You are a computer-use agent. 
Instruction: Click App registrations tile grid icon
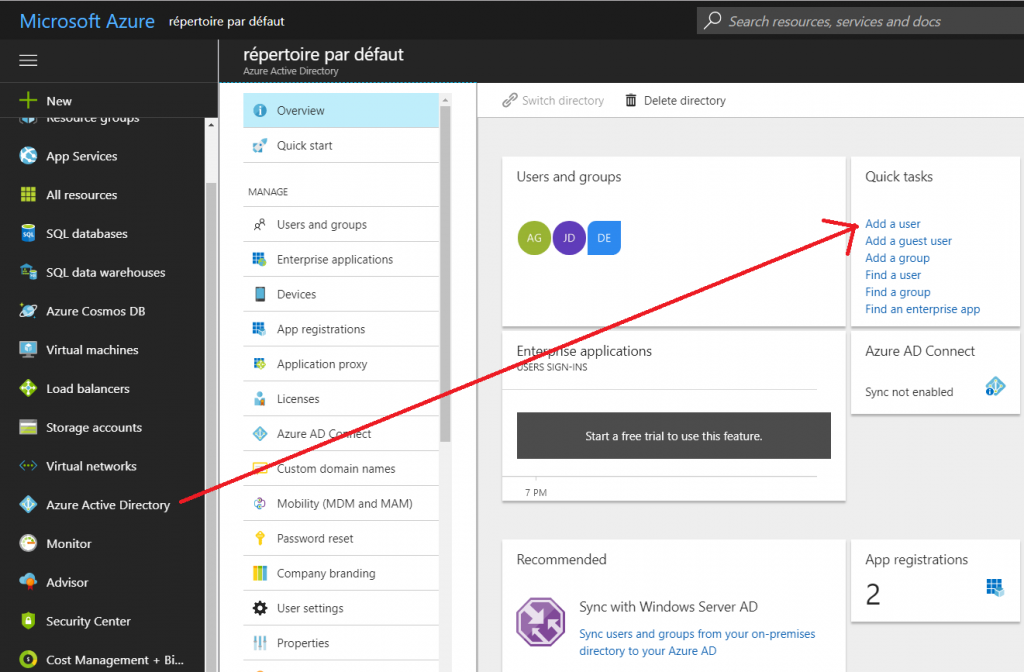tap(995, 586)
